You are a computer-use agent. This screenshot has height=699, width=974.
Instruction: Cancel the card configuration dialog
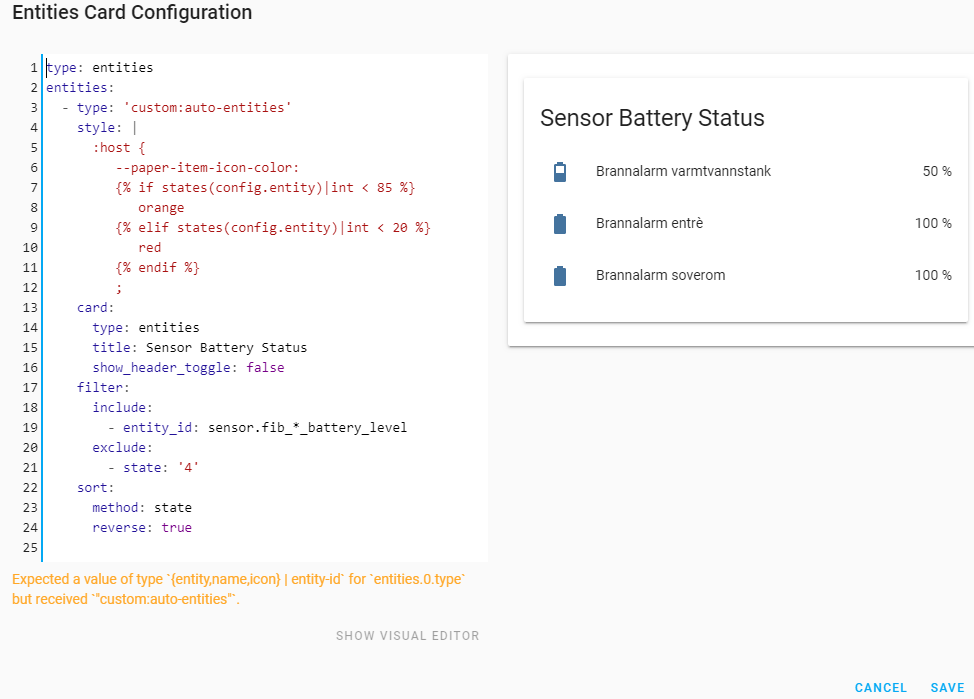pyautogui.click(x=881, y=688)
